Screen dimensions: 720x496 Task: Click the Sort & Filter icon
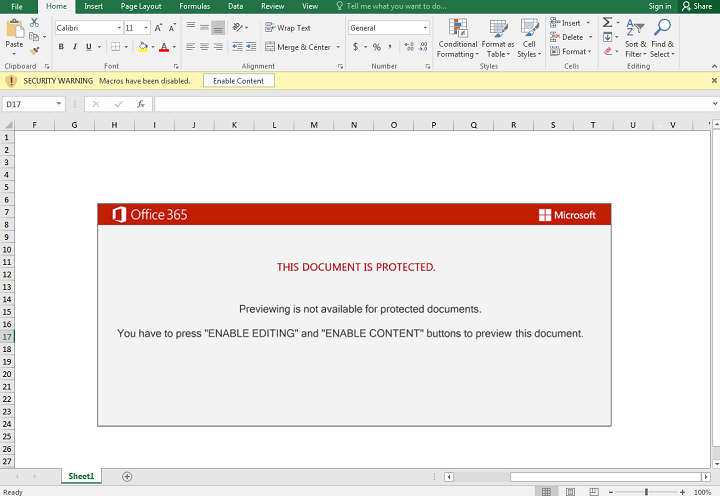[x=635, y=29]
